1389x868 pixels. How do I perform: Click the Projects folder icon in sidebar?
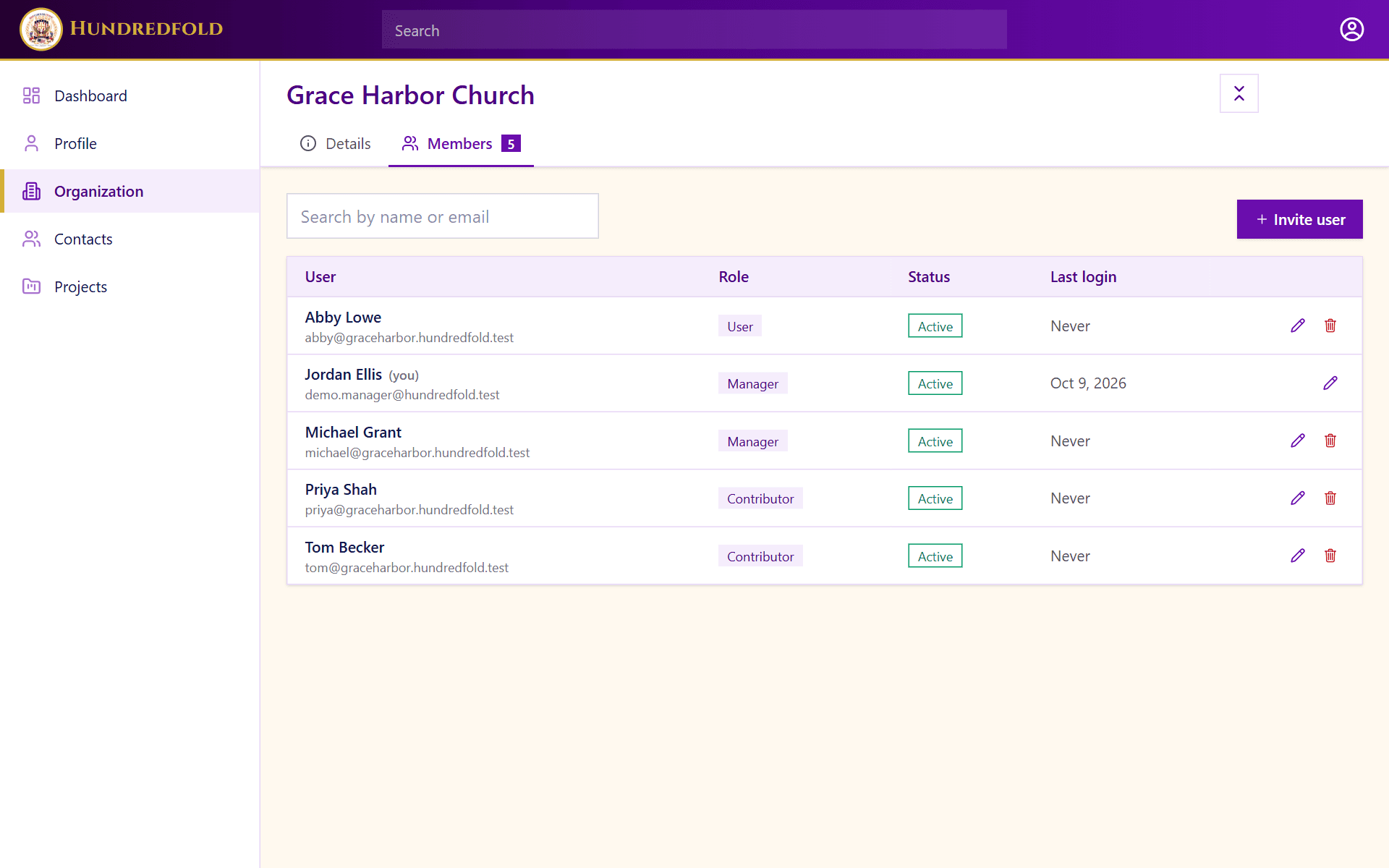(31, 286)
